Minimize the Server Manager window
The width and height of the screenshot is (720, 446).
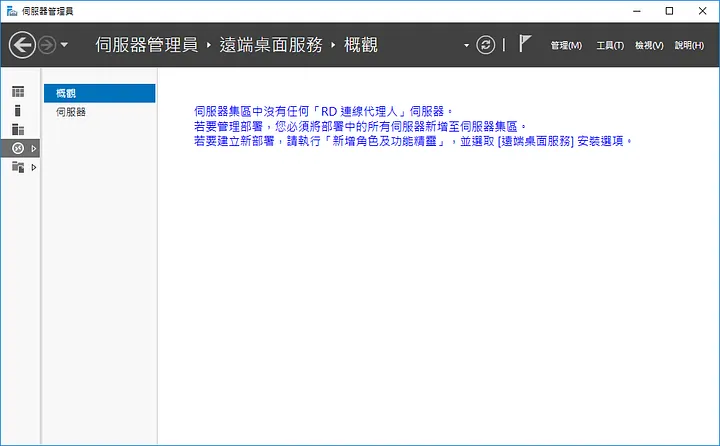[636, 11]
